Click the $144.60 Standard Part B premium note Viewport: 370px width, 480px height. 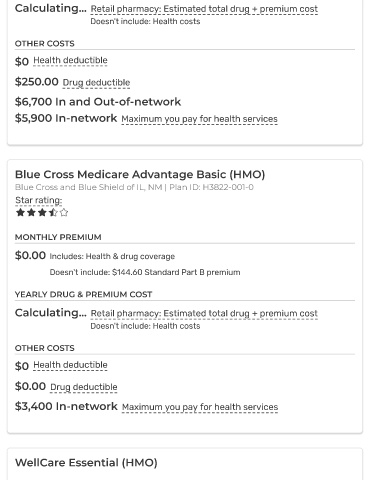coord(145,272)
